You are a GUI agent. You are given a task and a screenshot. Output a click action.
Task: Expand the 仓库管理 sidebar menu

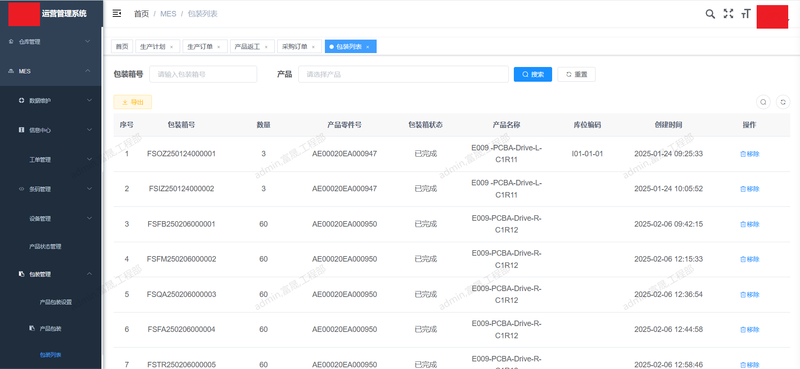pos(51,42)
